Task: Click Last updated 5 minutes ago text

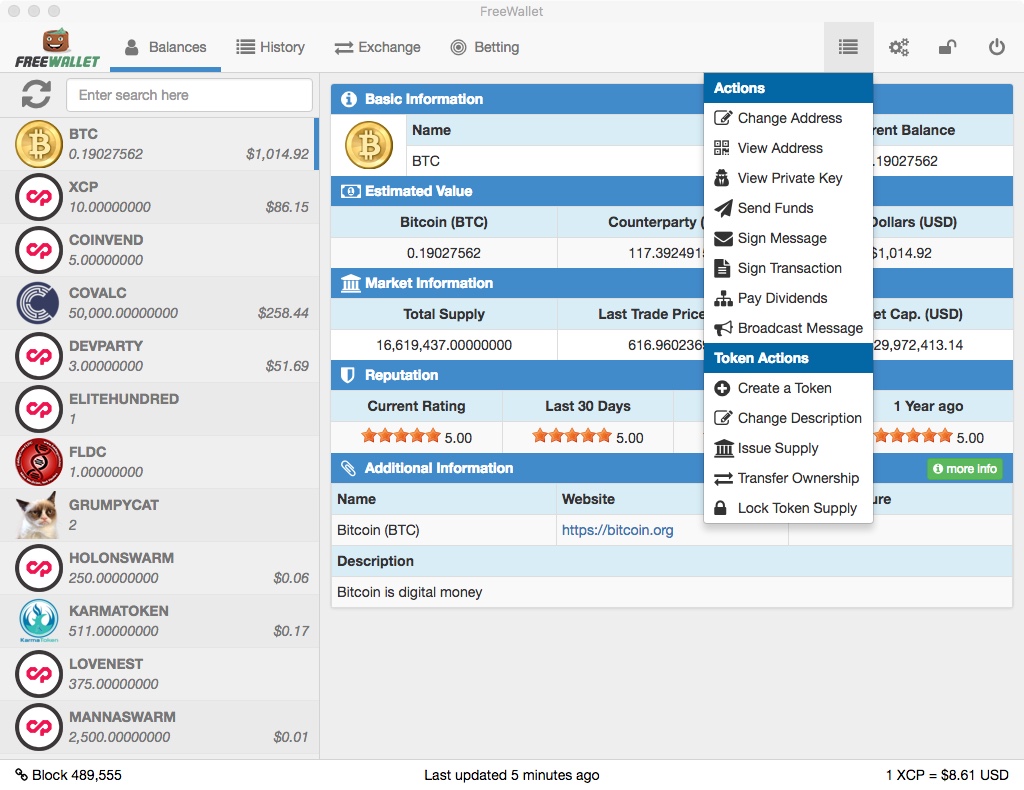Action: click(x=511, y=775)
